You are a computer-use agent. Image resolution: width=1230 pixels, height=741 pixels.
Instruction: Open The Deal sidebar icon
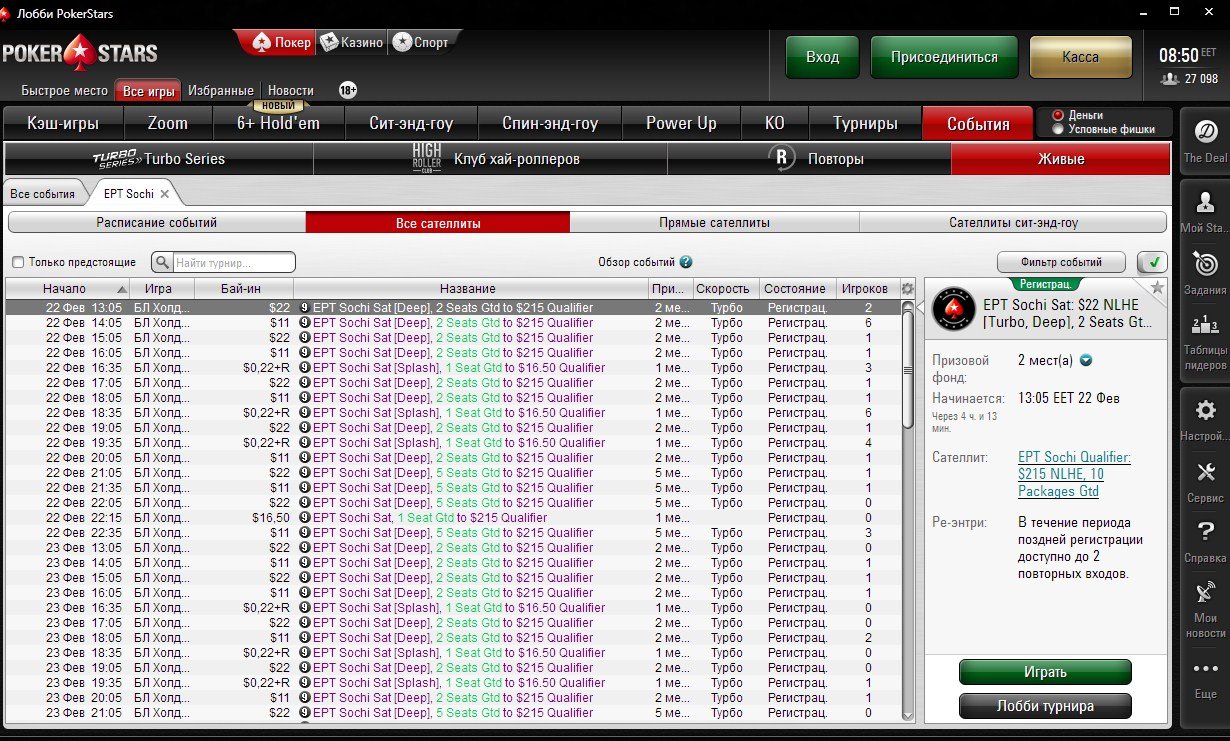[x=1205, y=133]
